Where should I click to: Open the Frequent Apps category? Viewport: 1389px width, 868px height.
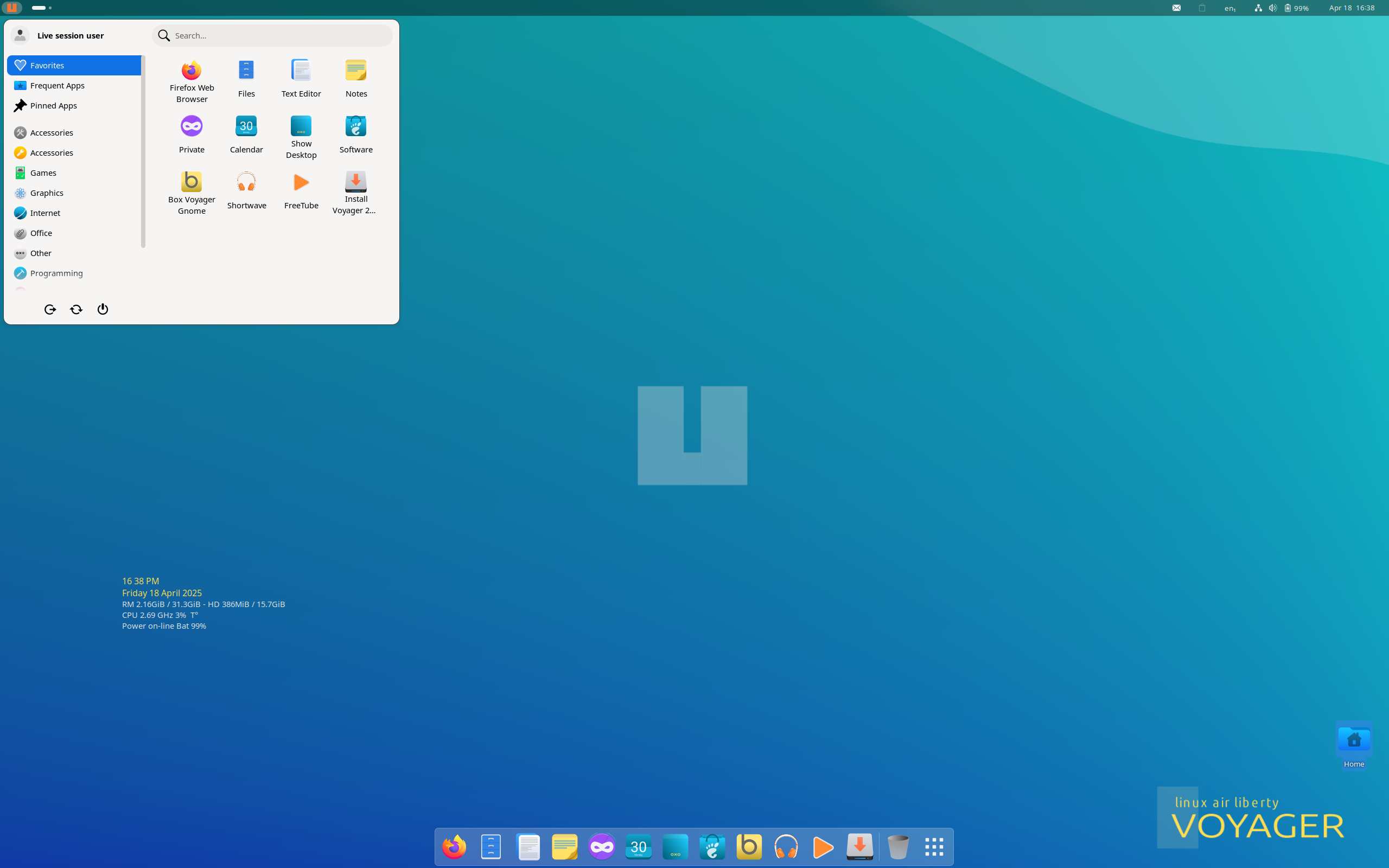pos(74,86)
